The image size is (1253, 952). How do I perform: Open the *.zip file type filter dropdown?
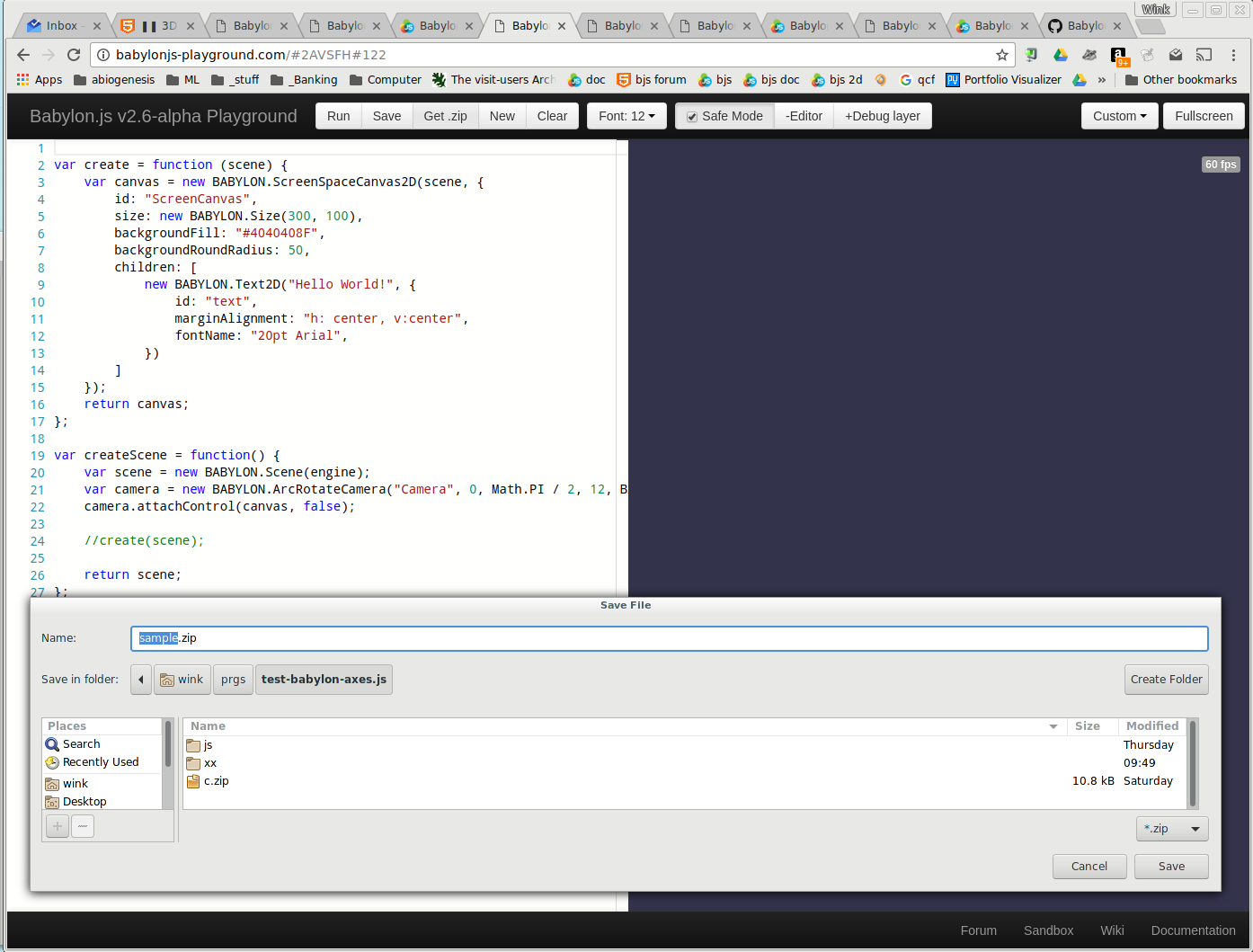(x=1172, y=829)
